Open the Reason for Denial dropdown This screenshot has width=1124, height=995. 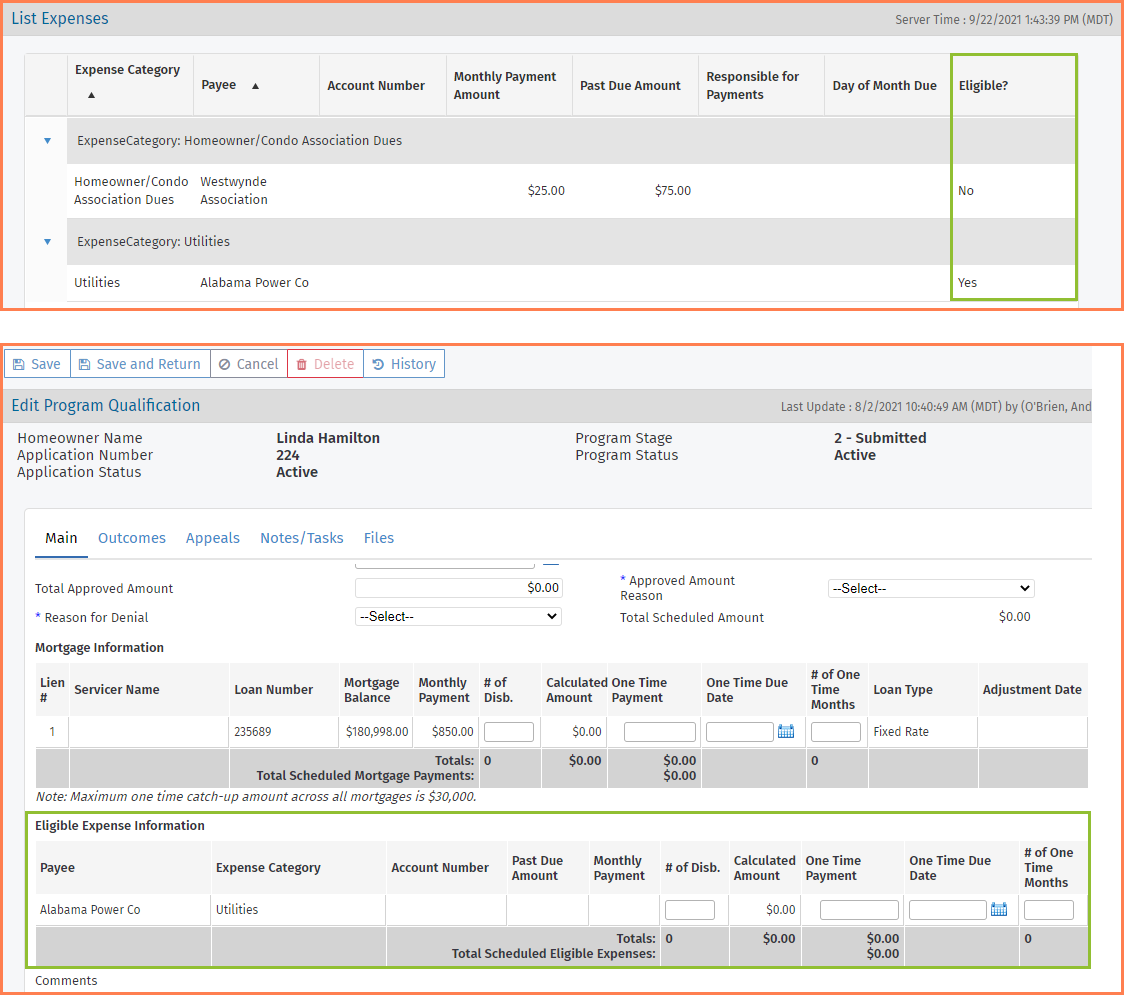(x=458, y=617)
